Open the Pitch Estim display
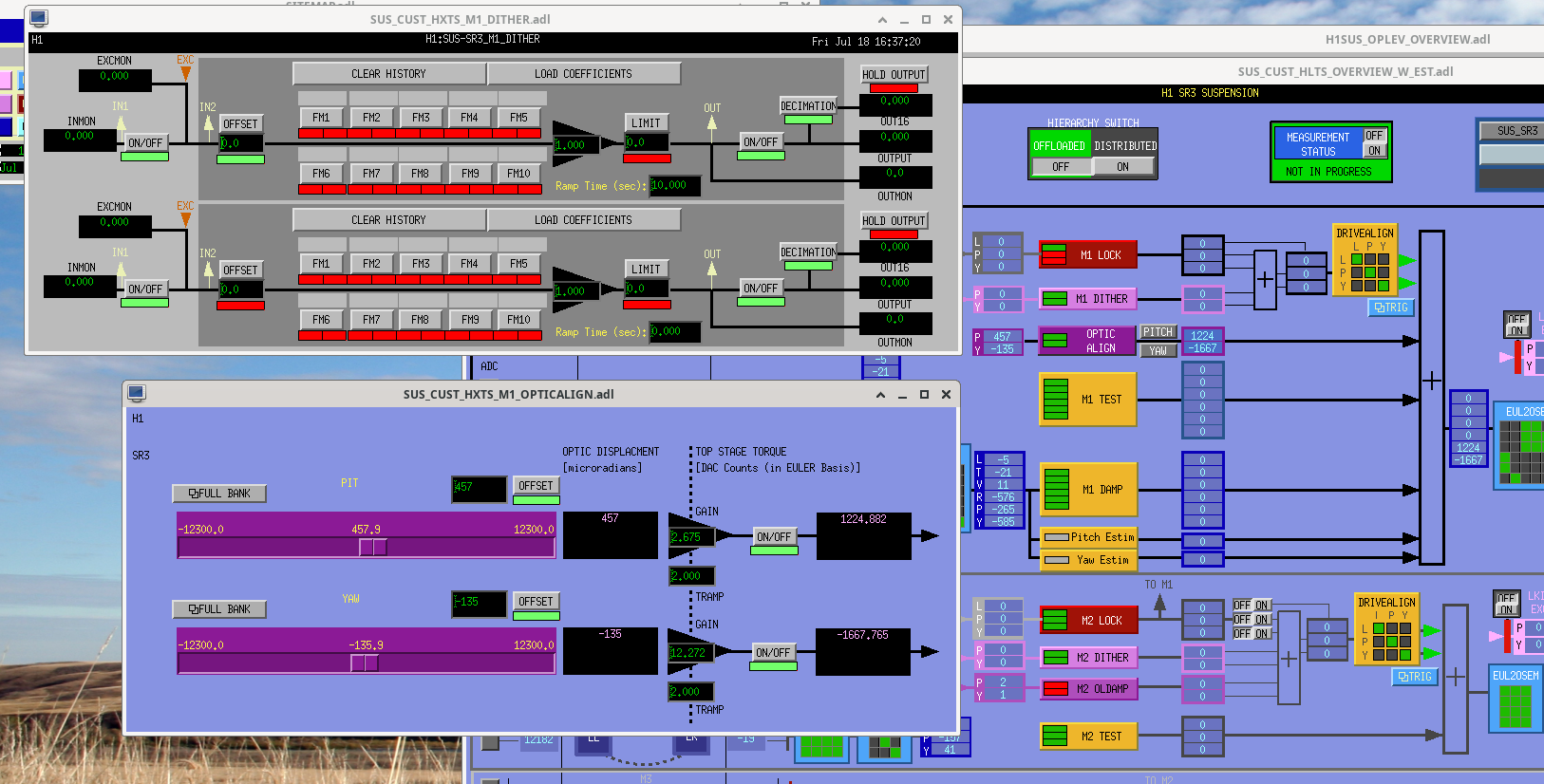Image resolution: width=1544 pixels, height=784 pixels. point(1087,537)
